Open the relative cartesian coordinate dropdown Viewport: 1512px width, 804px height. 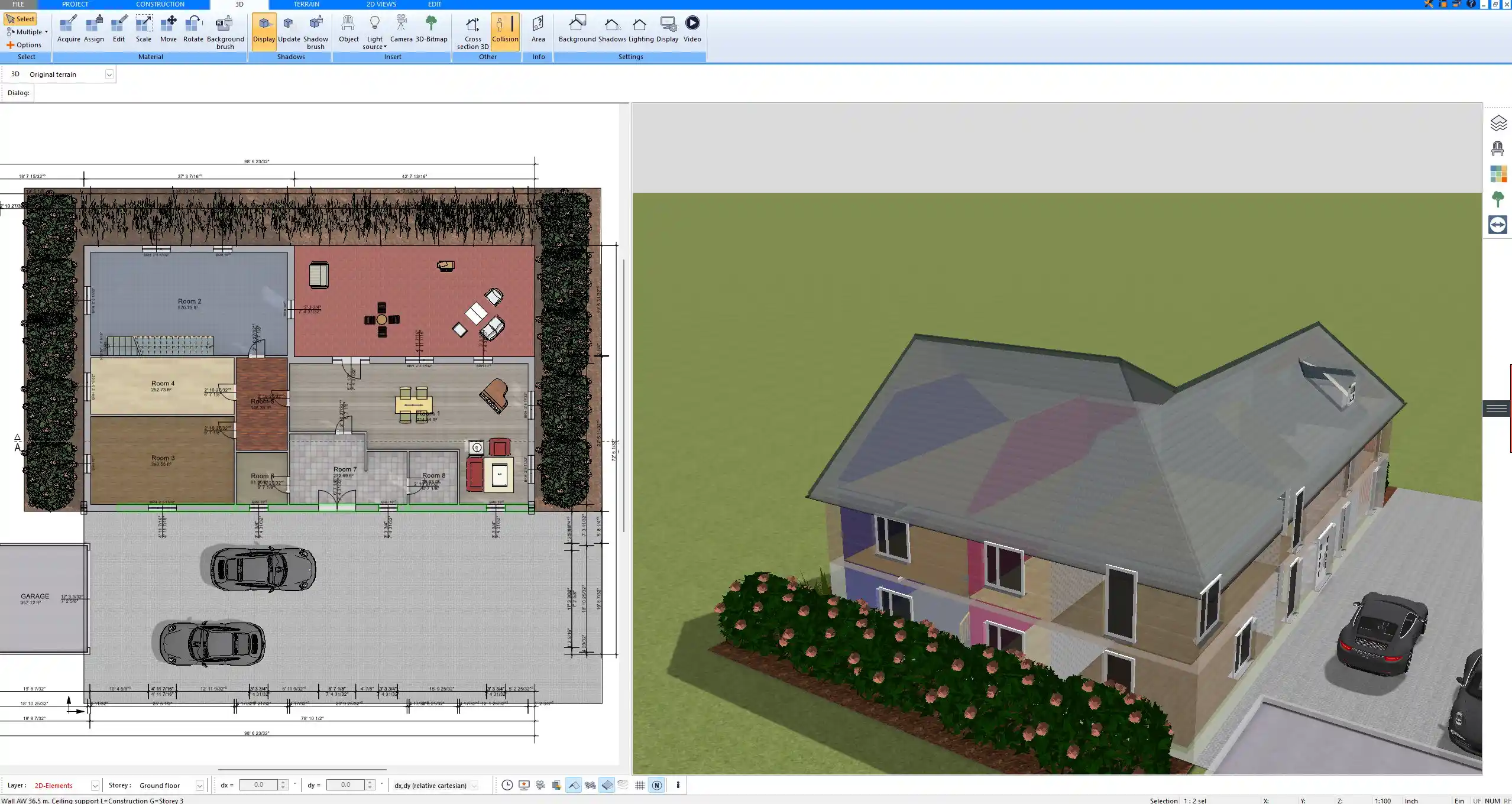click(474, 786)
